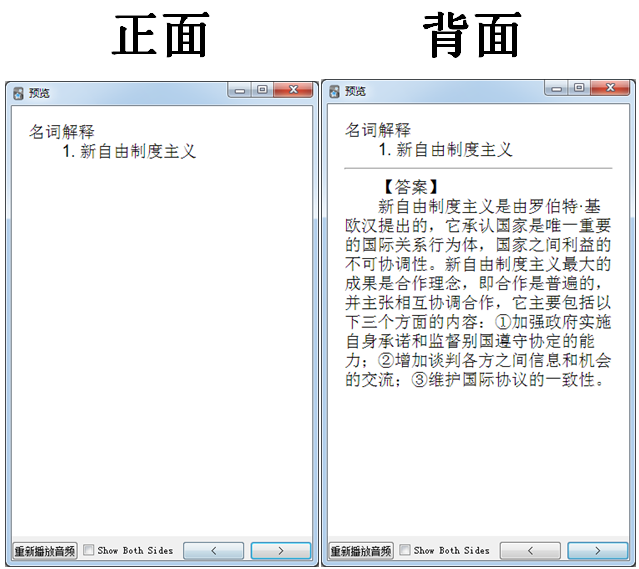Maximize the right preview window

[x=579, y=88]
